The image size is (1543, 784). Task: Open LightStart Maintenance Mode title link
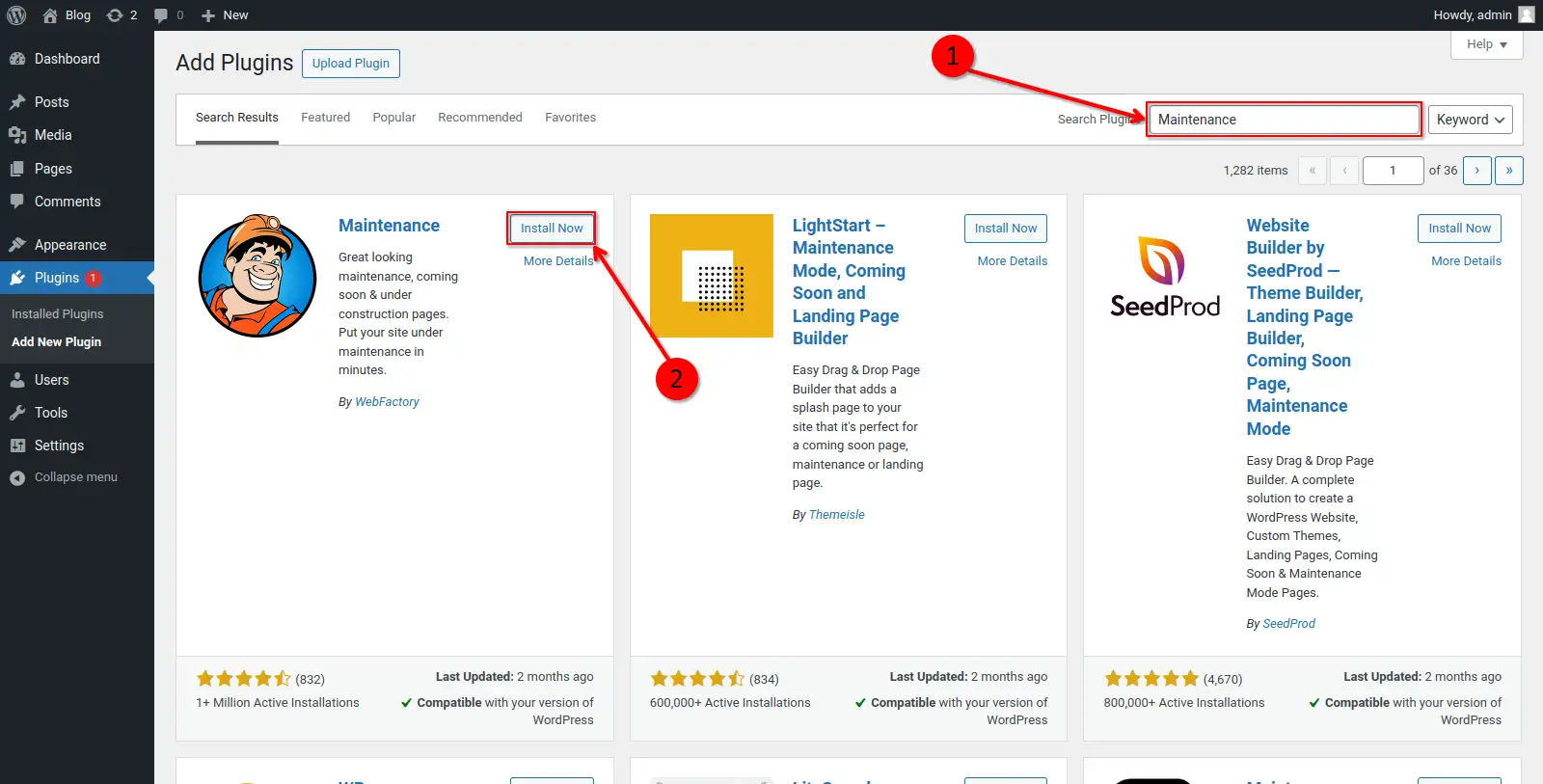tap(849, 282)
